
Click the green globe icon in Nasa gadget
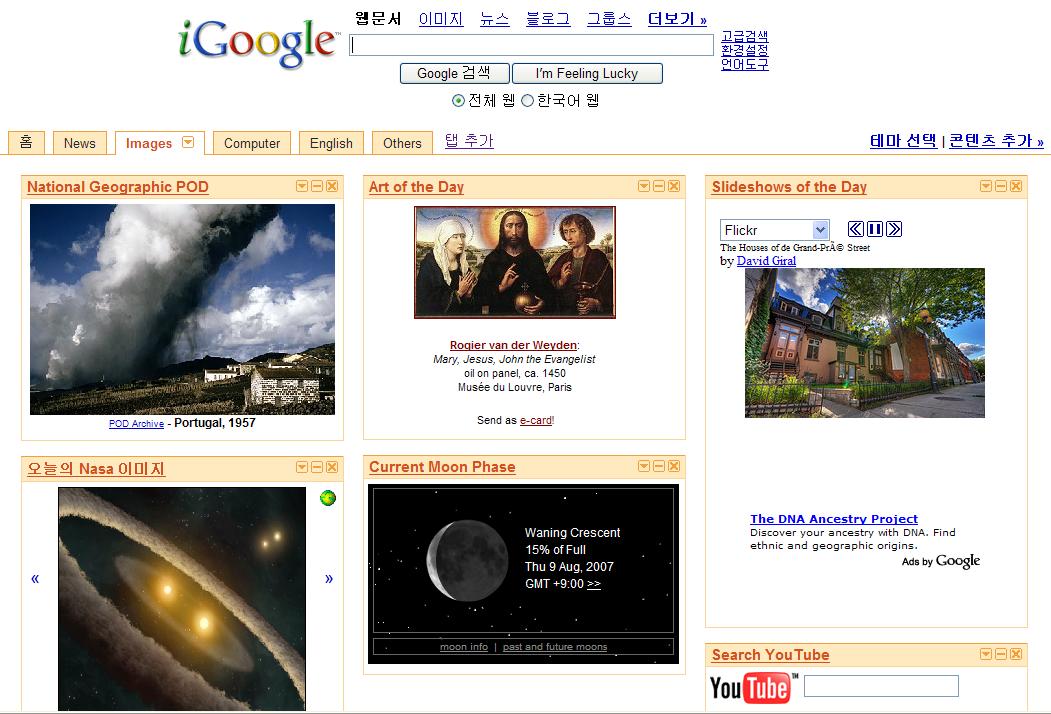pyautogui.click(x=328, y=498)
